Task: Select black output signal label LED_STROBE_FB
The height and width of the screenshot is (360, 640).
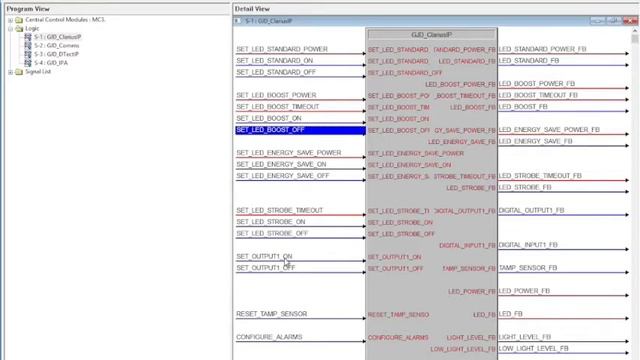Action: tap(525, 187)
